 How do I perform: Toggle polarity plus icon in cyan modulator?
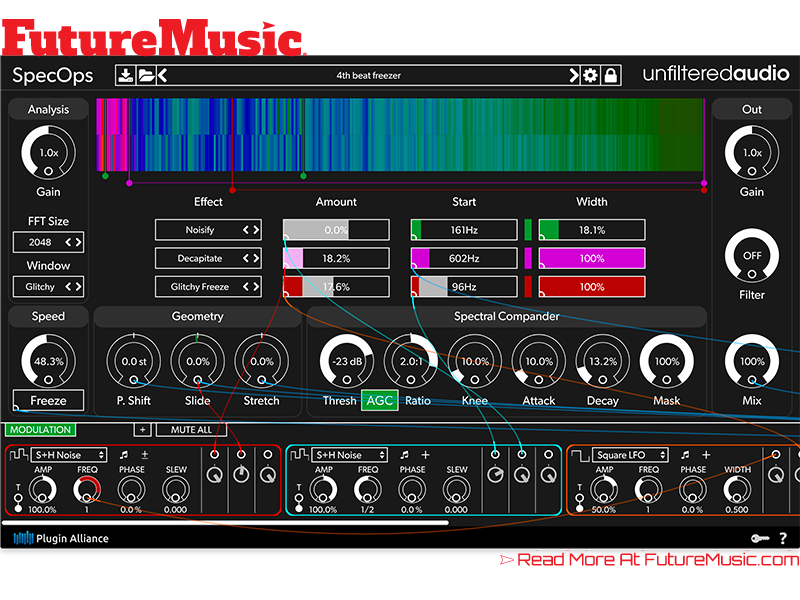click(x=426, y=455)
